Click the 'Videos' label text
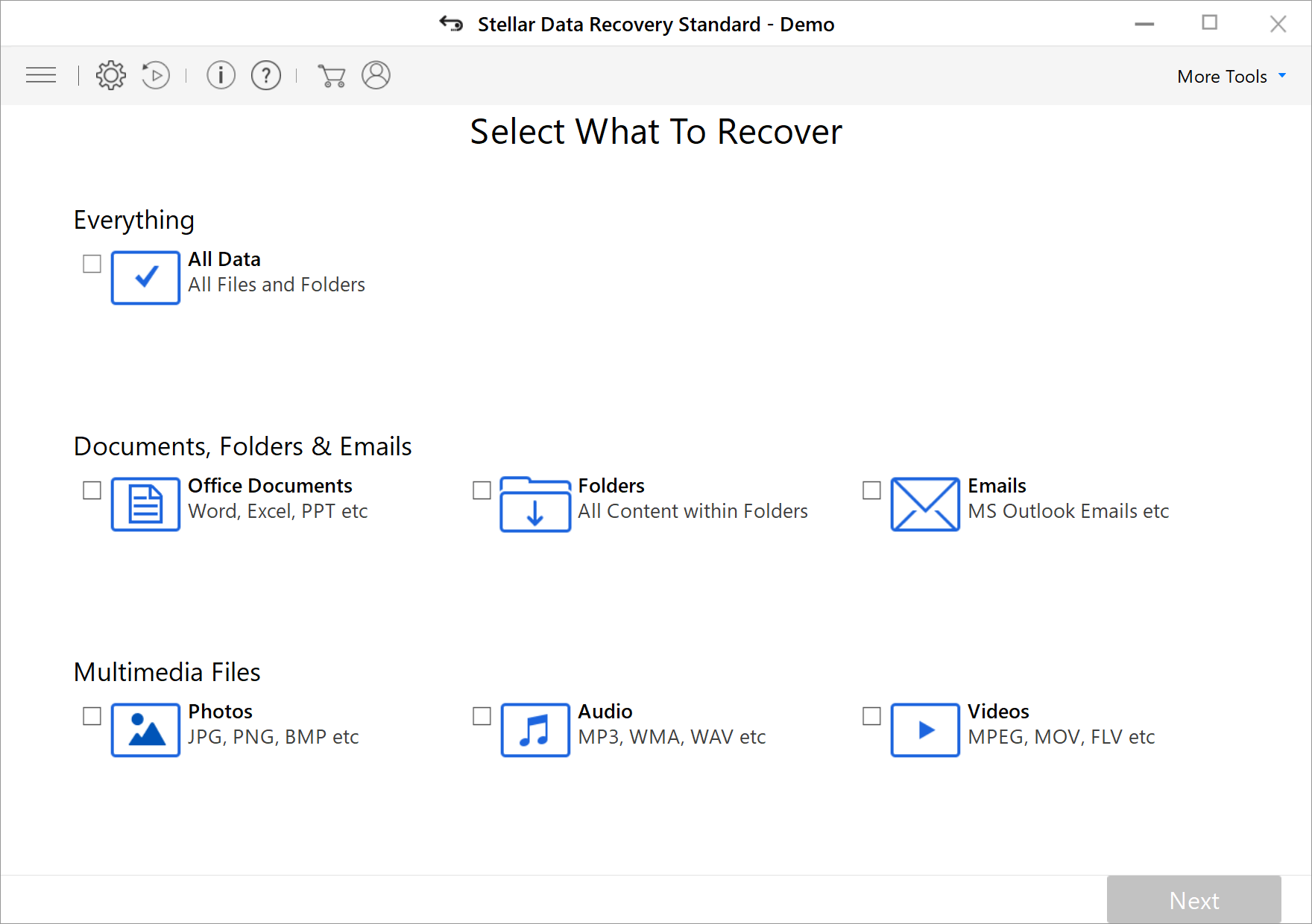Screen dimensions: 1312x924 point(998,712)
